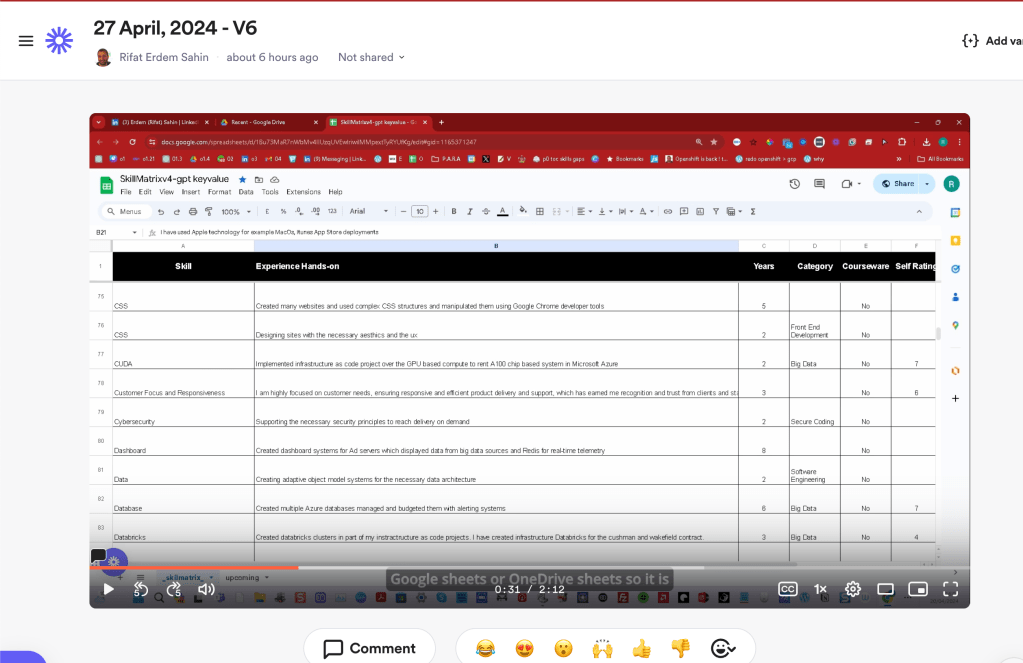Click the fill color bucket in Sheets

pos(523,211)
